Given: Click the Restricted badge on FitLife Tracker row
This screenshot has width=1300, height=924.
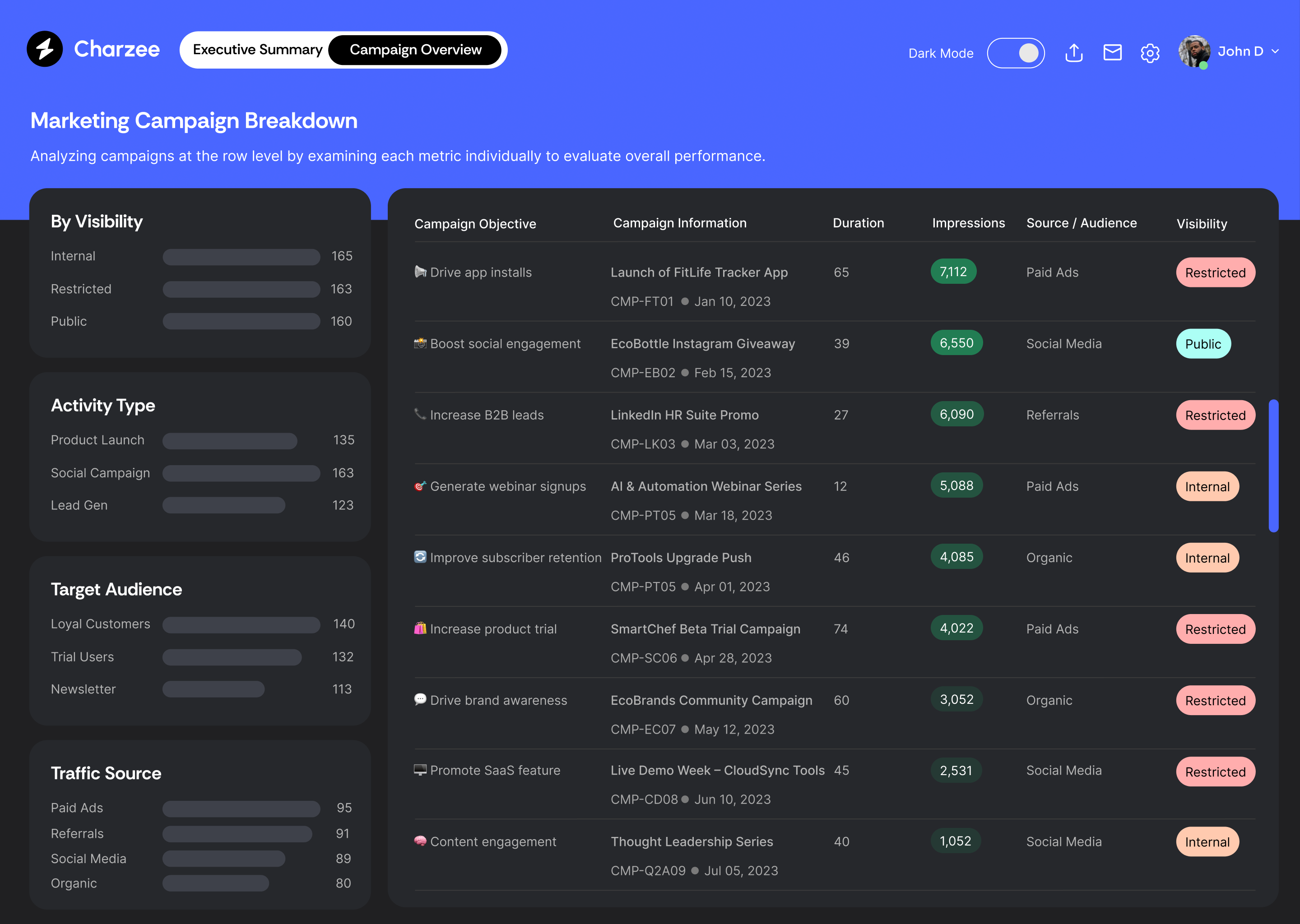Looking at the screenshot, I should click(x=1215, y=273).
